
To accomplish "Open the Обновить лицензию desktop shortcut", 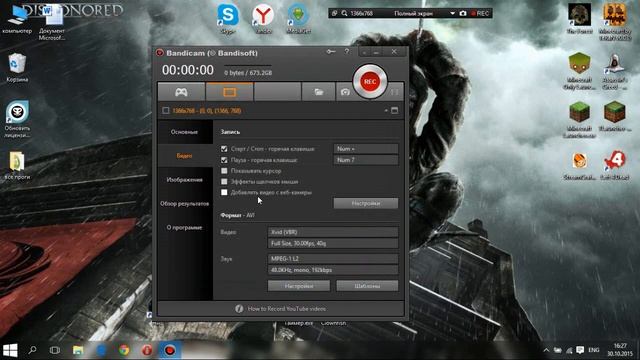I will (17, 119).
